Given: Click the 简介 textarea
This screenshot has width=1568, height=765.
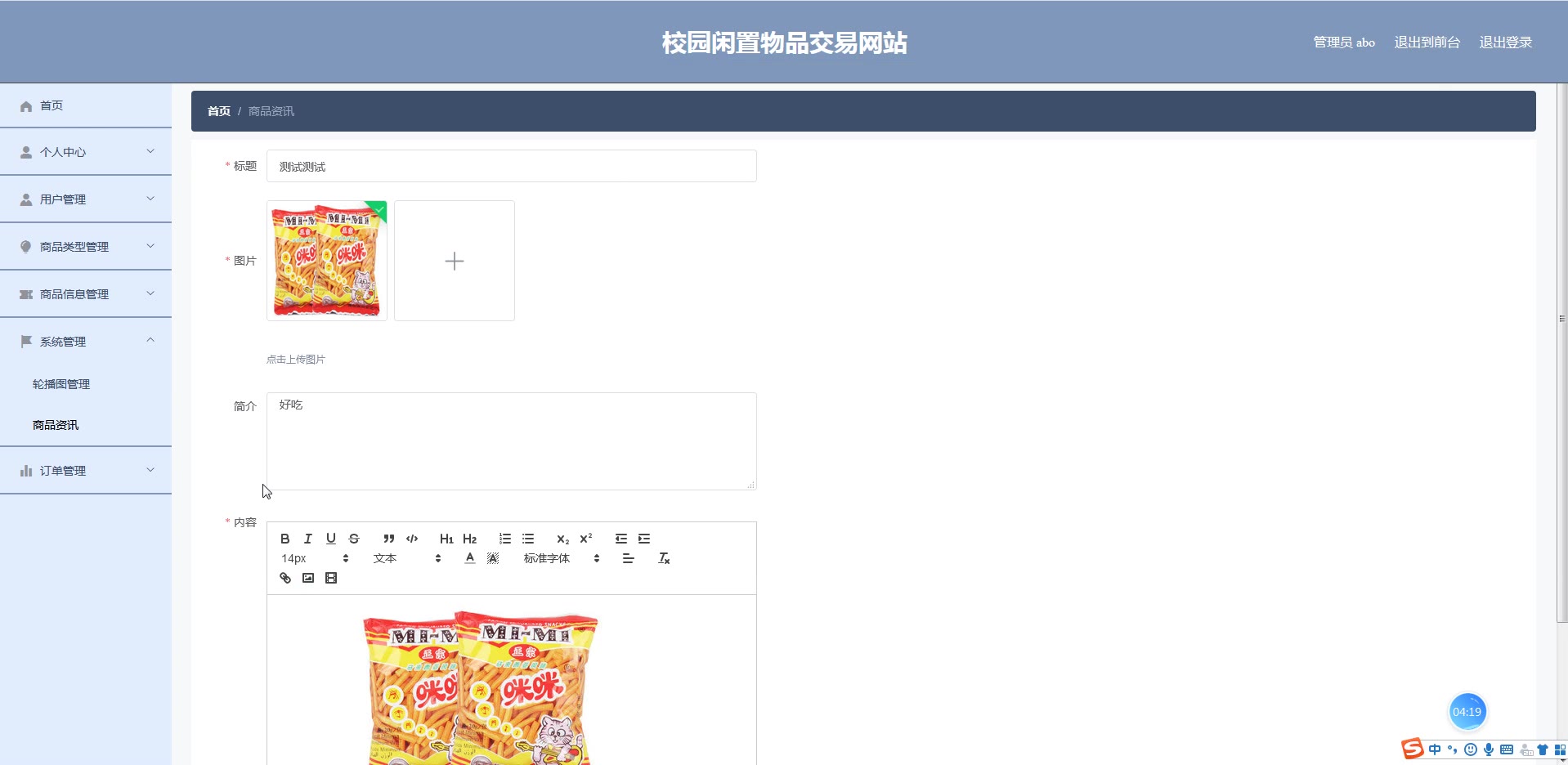Looking at the screenshot, I should (512, 441).
